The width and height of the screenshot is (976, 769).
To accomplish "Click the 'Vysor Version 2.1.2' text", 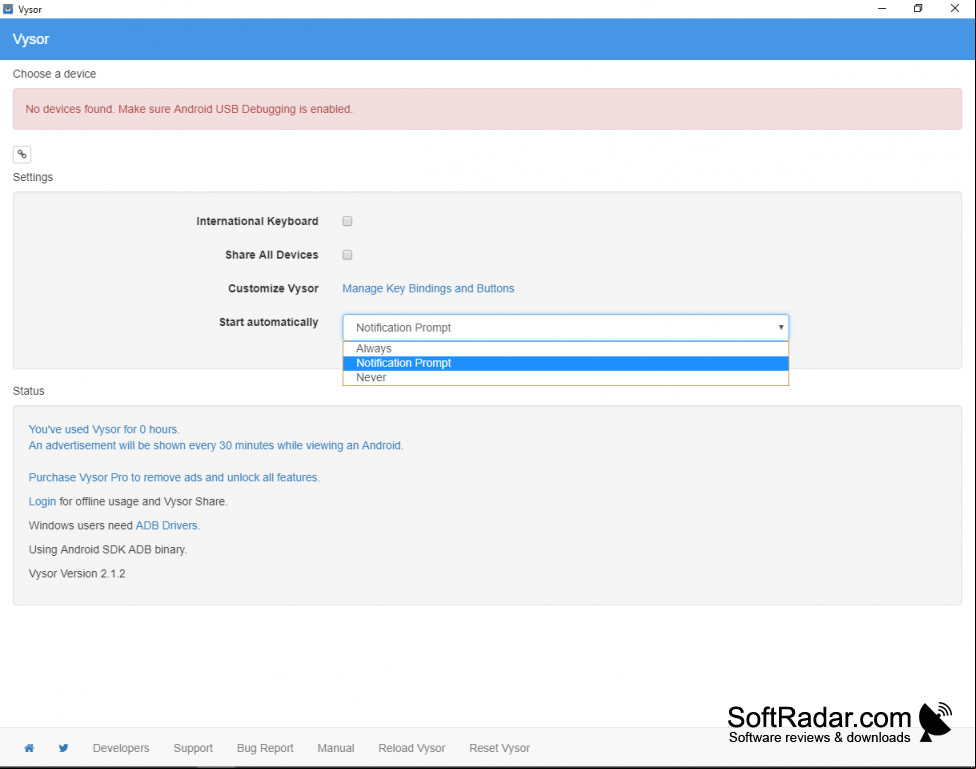I will pos(77,574).
